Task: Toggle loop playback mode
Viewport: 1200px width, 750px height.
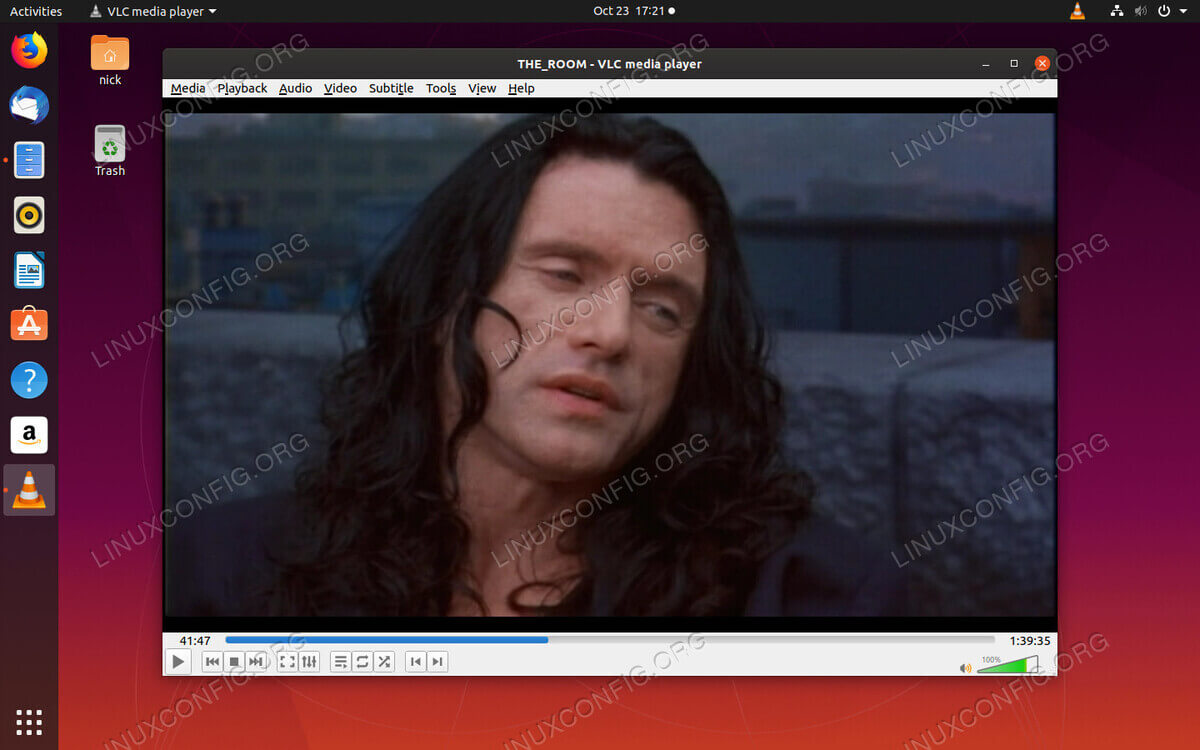Action: pos(362,661)
